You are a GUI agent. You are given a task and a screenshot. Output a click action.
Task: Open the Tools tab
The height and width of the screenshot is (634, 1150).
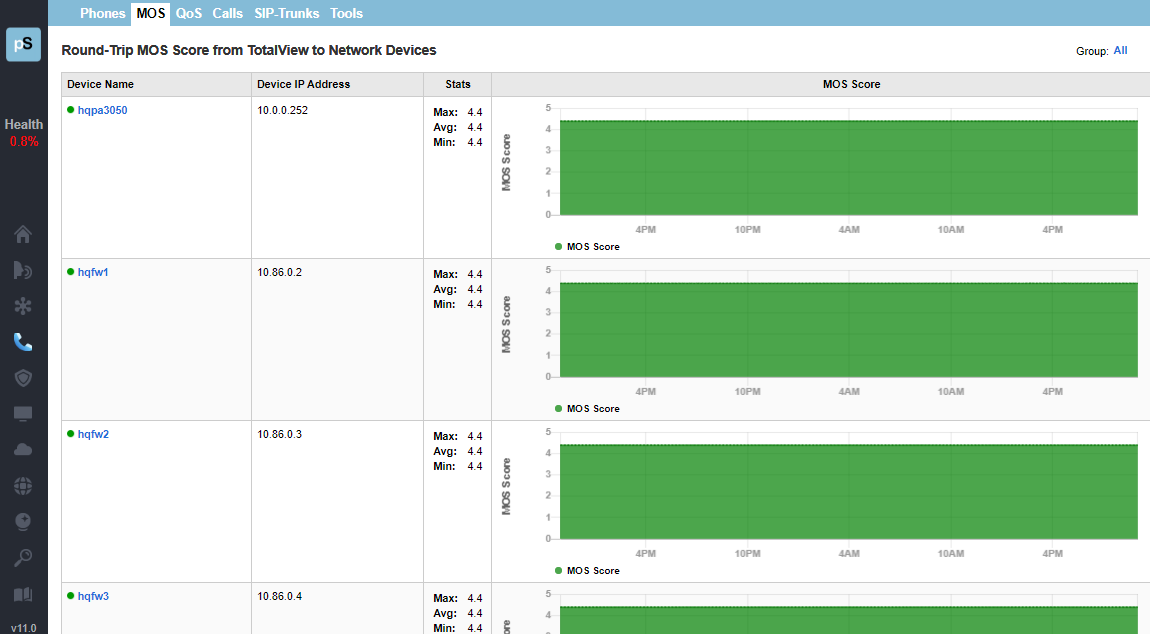[x=346, y=14]
